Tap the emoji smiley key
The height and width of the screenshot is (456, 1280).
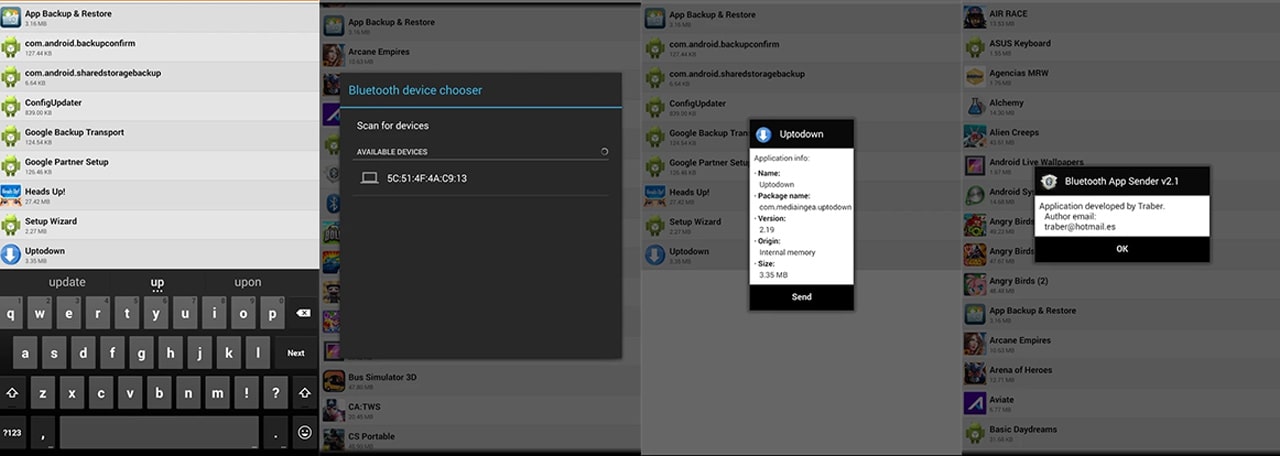[304, 432]
